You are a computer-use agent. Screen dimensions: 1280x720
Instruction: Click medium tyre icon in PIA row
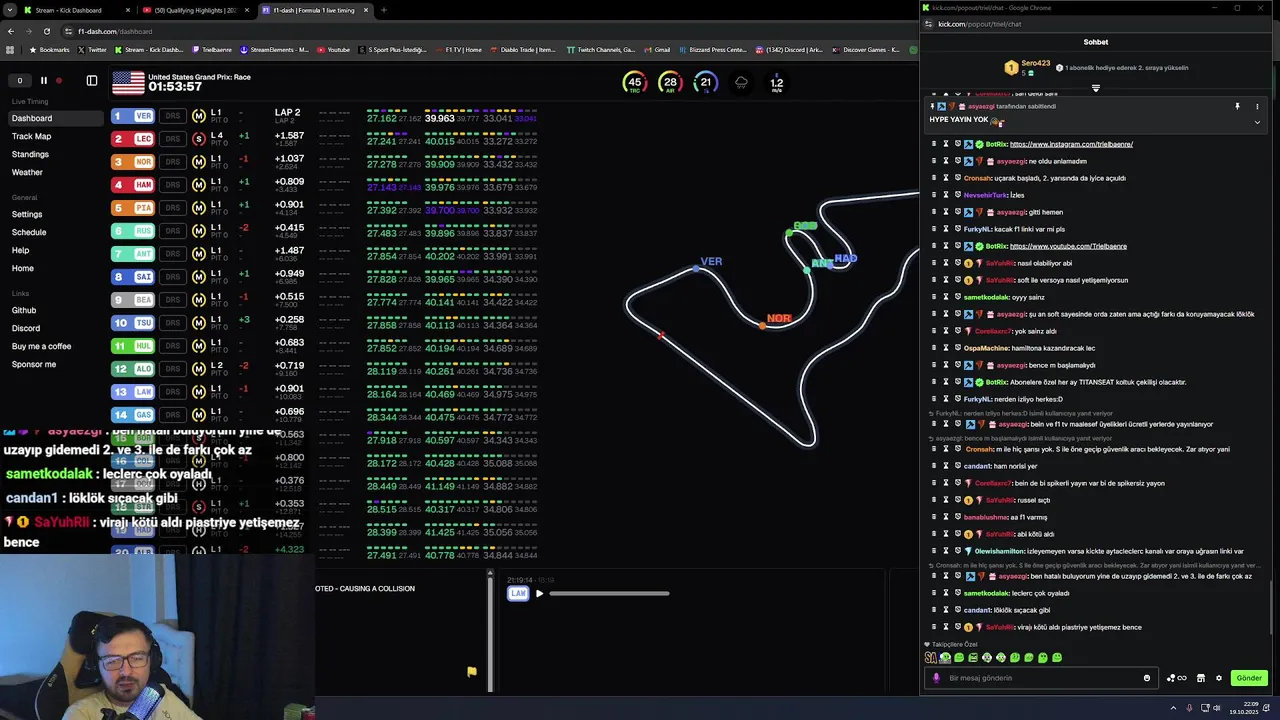coord(199,208)
